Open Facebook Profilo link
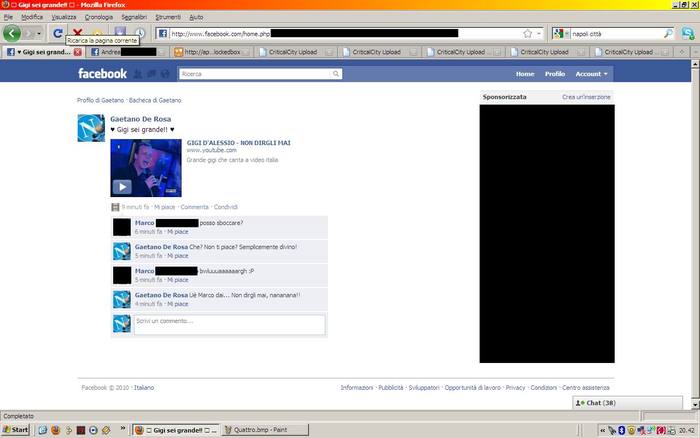The image size is (700, 438). [555, 74]
